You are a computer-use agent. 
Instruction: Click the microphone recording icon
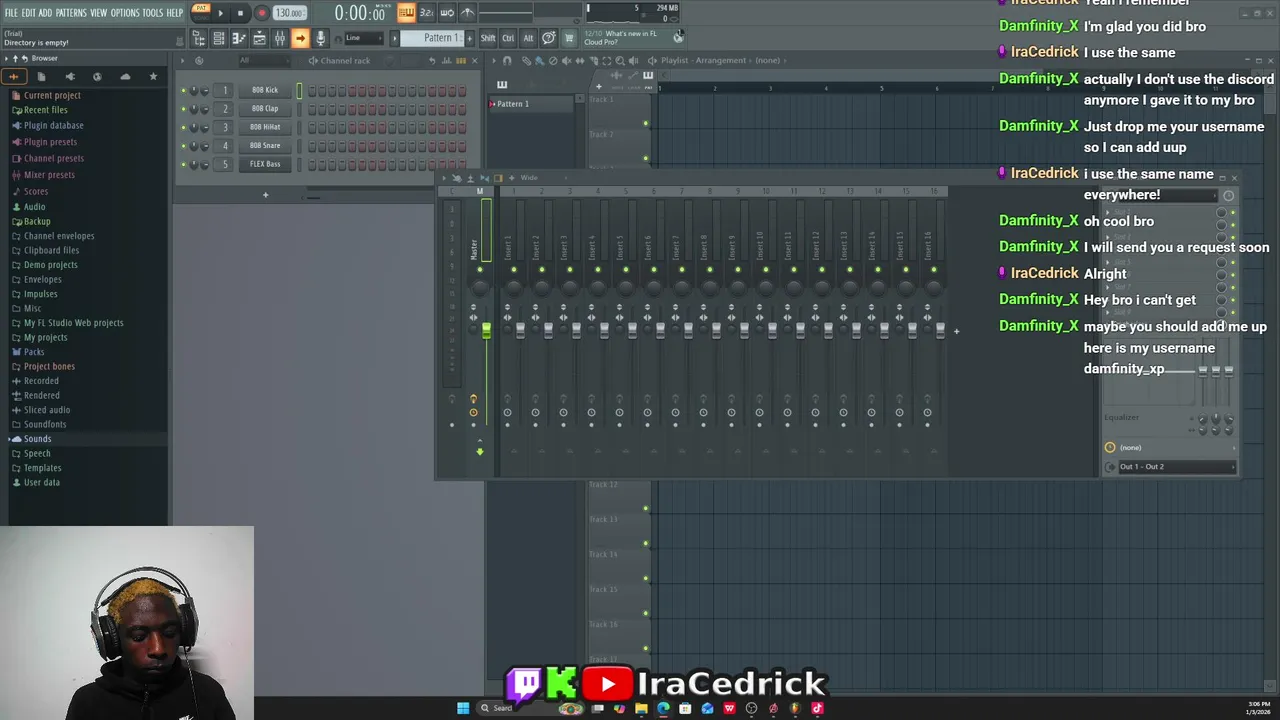click(x=321, y=38)
